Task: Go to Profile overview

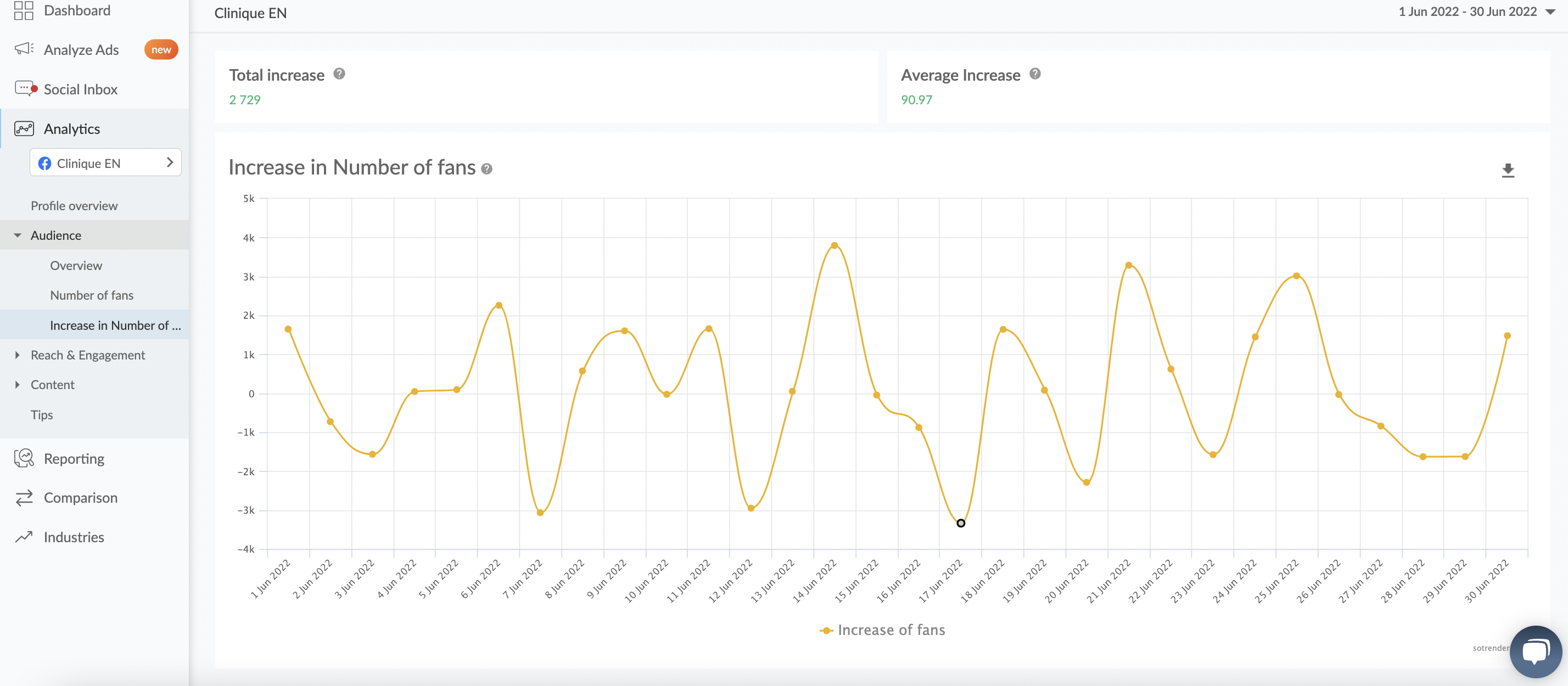Action: pyautogui.click(x=74, y=206)
